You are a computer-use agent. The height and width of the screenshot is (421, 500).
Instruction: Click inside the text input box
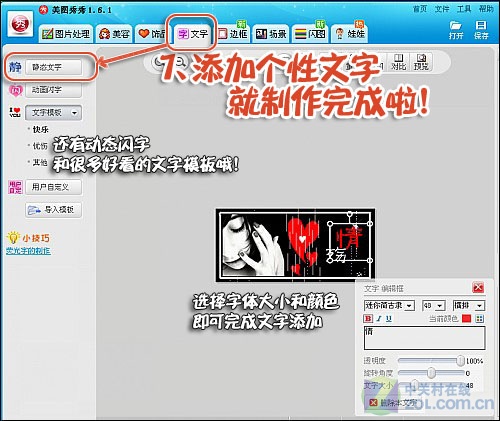point(424,338)
